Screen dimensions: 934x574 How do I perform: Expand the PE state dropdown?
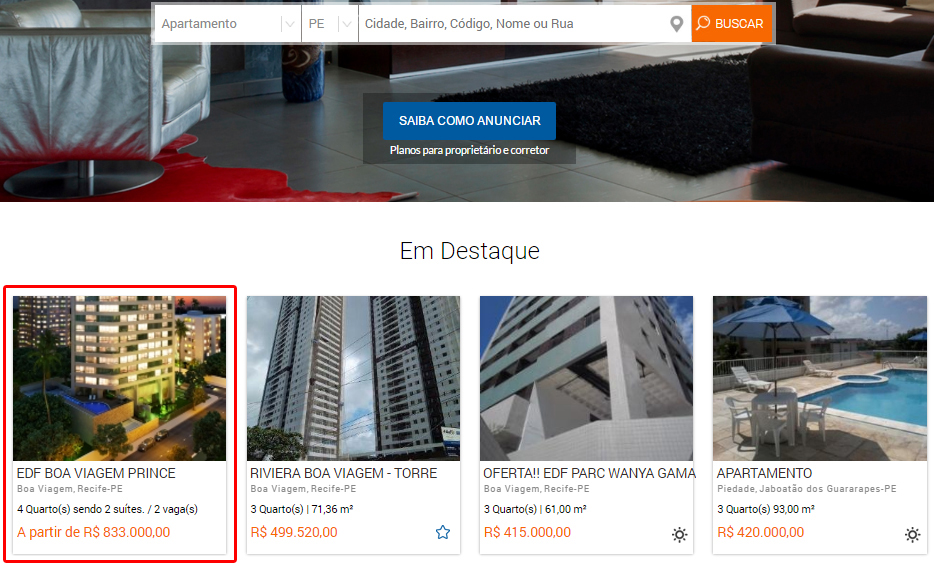tap(330, 24)
